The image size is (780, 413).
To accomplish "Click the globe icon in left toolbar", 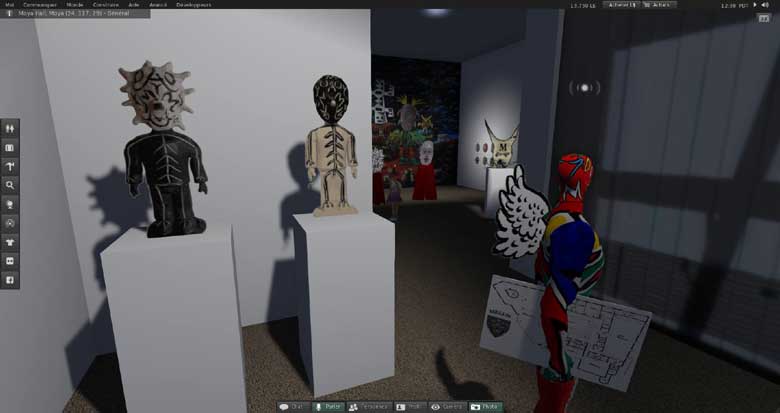I will (x=10, y=204).
